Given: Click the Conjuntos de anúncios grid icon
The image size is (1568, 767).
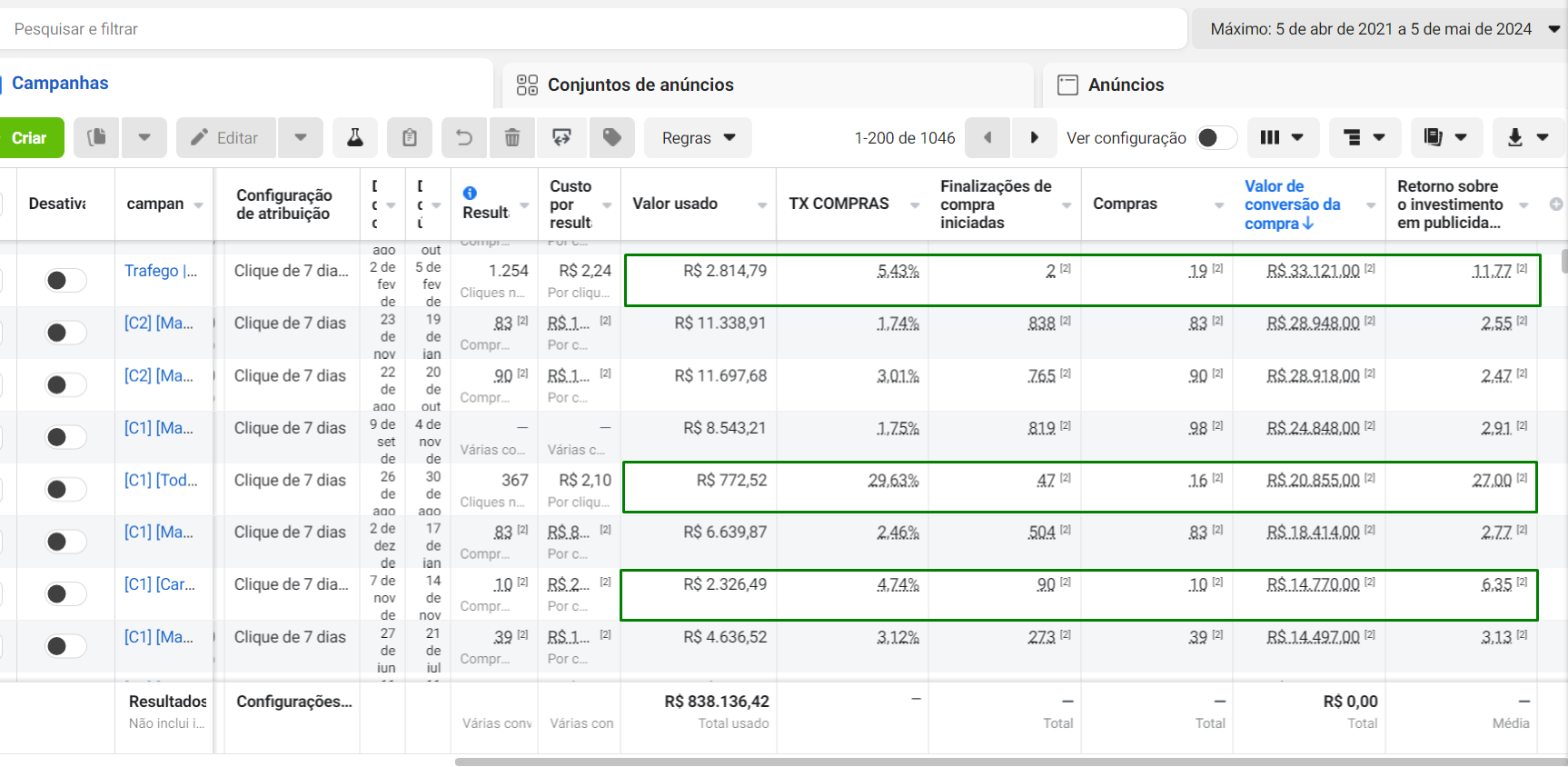Looking at the screenshot, I should pos(527,85).
